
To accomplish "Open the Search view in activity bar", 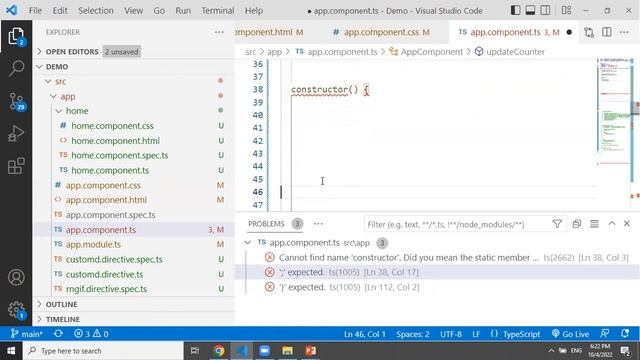I will click(16, 68).
